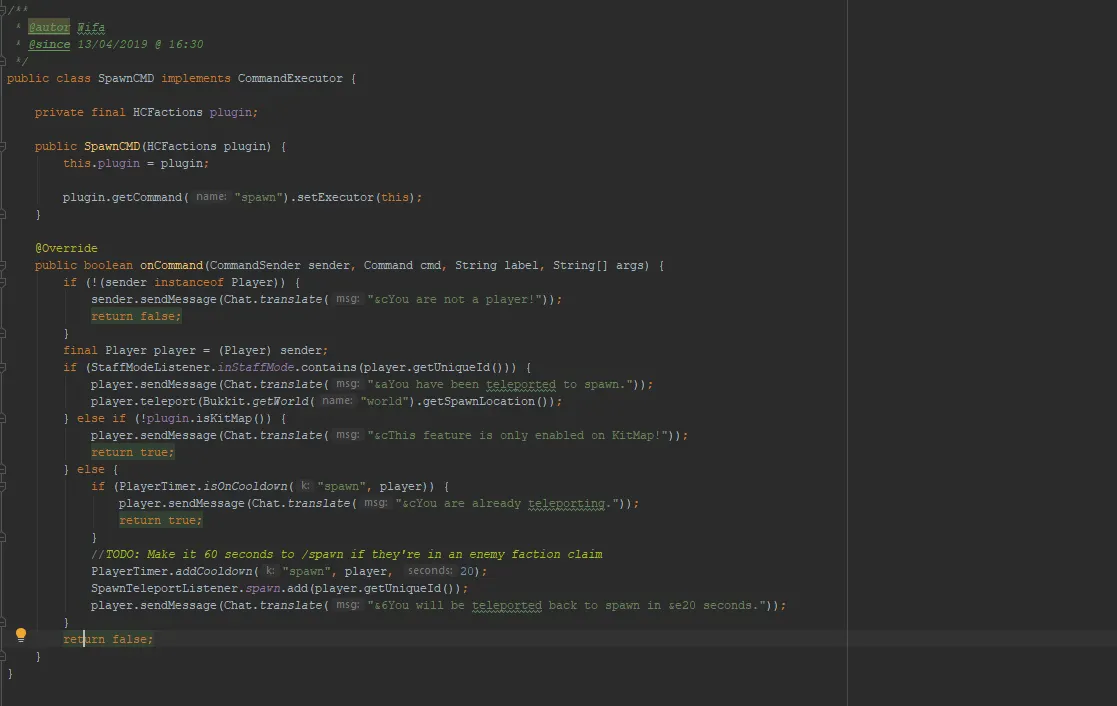Click the onCommand method name
The image size is (1117, 706).
coord(172,265)
